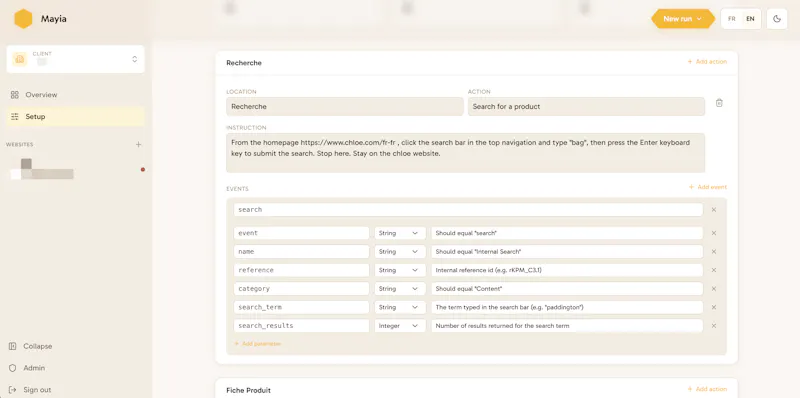Open type dropdown for event parameter
Screen dimensions: 800x398
click(400, 233)
